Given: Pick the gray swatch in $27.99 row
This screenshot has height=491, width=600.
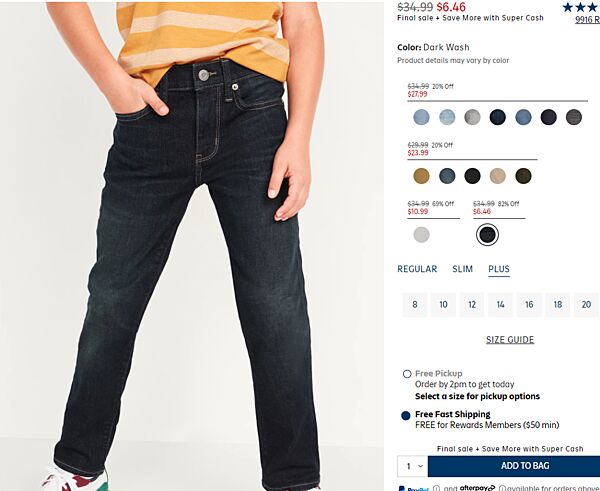Looking at the screenshot, I should 472,117.
